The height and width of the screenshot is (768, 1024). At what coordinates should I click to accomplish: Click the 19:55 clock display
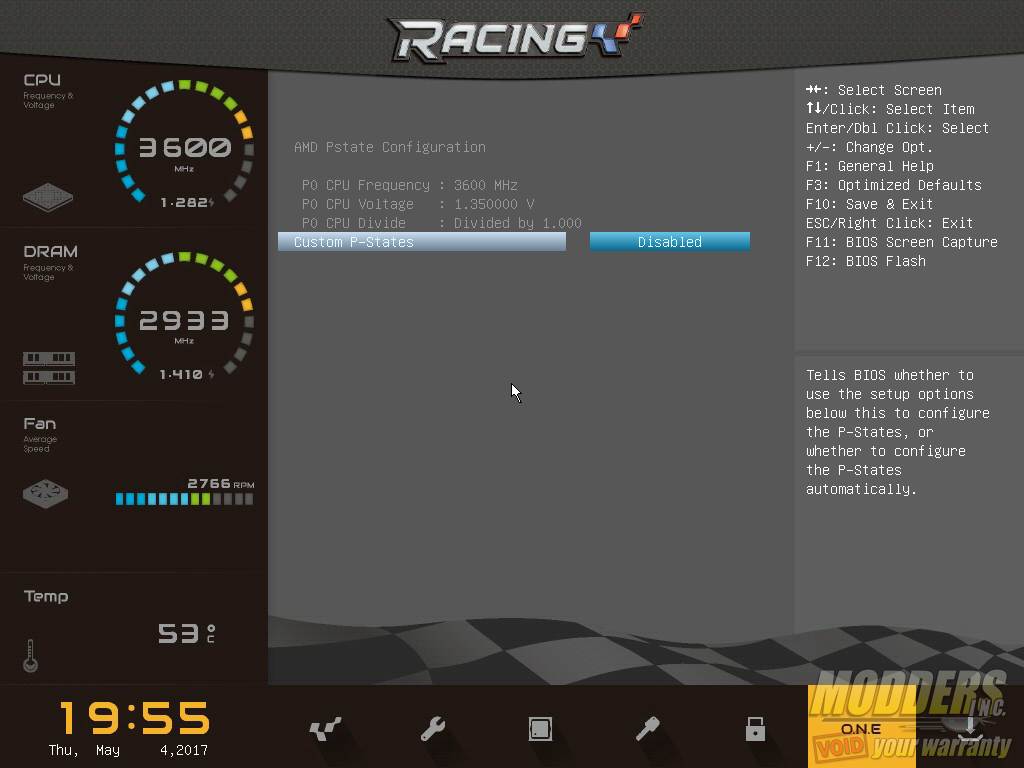(135, 718)
